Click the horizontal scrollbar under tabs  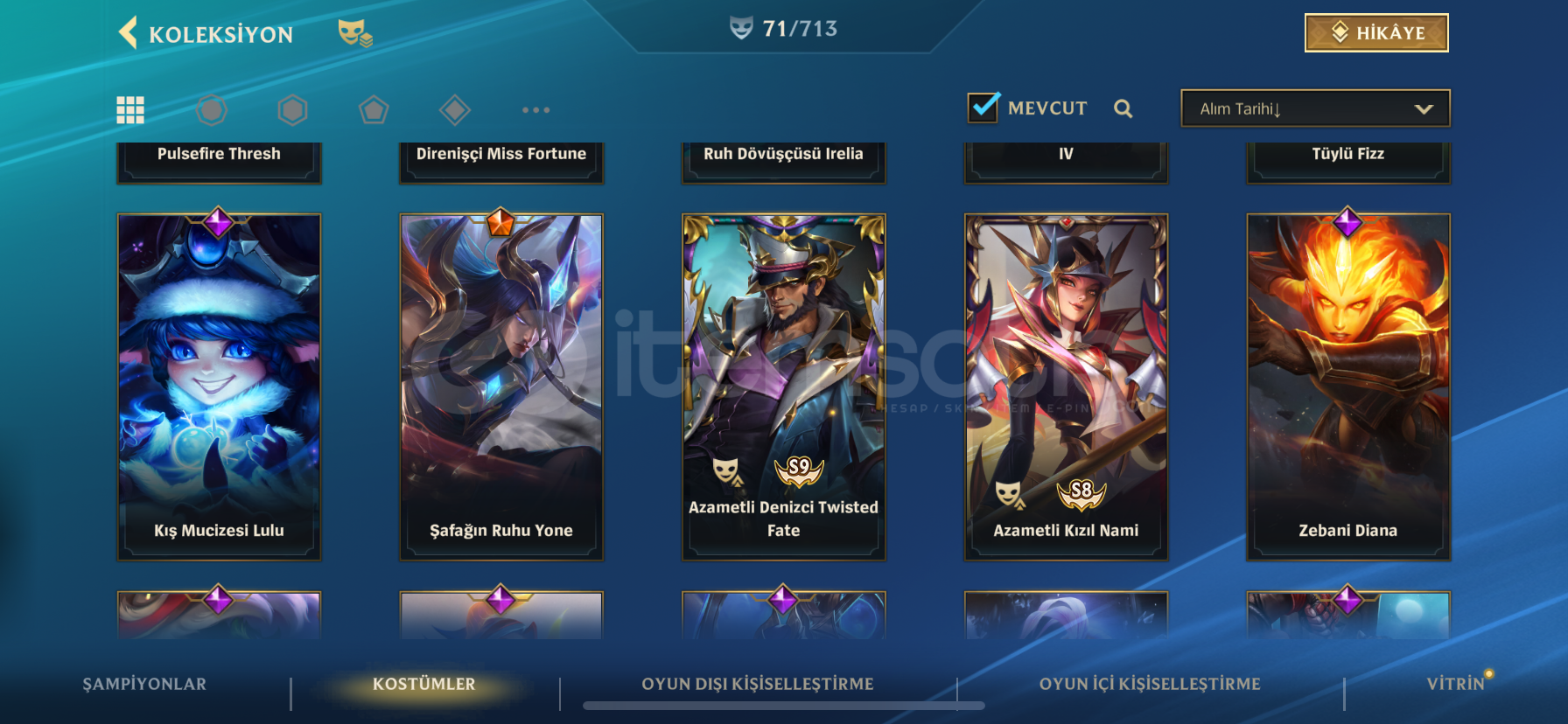pyautogui.click(x=784, y=706)
